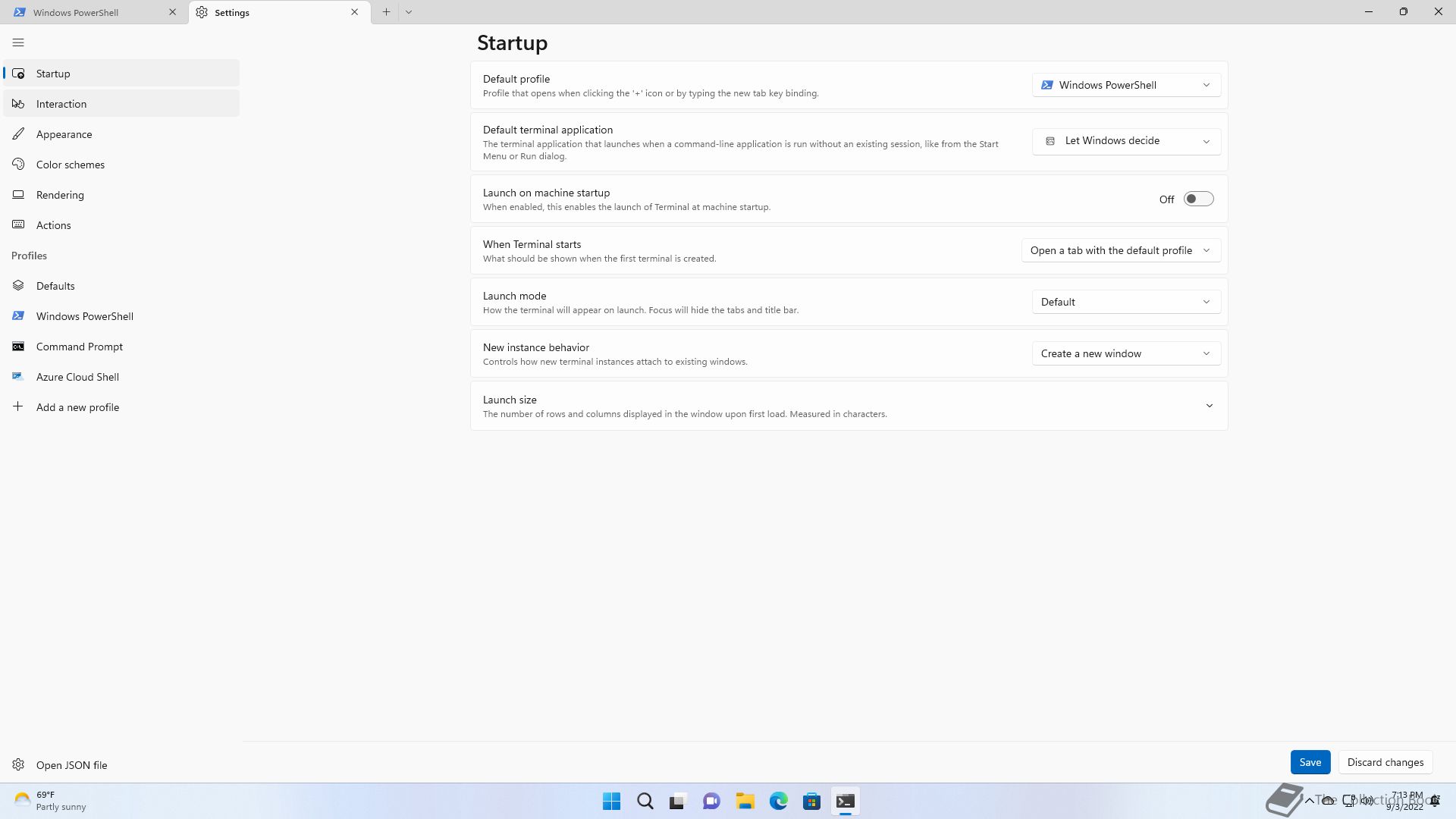Click the hamburger navigation menu icon
Screen dimensions: 1456x819
(18, 42)
